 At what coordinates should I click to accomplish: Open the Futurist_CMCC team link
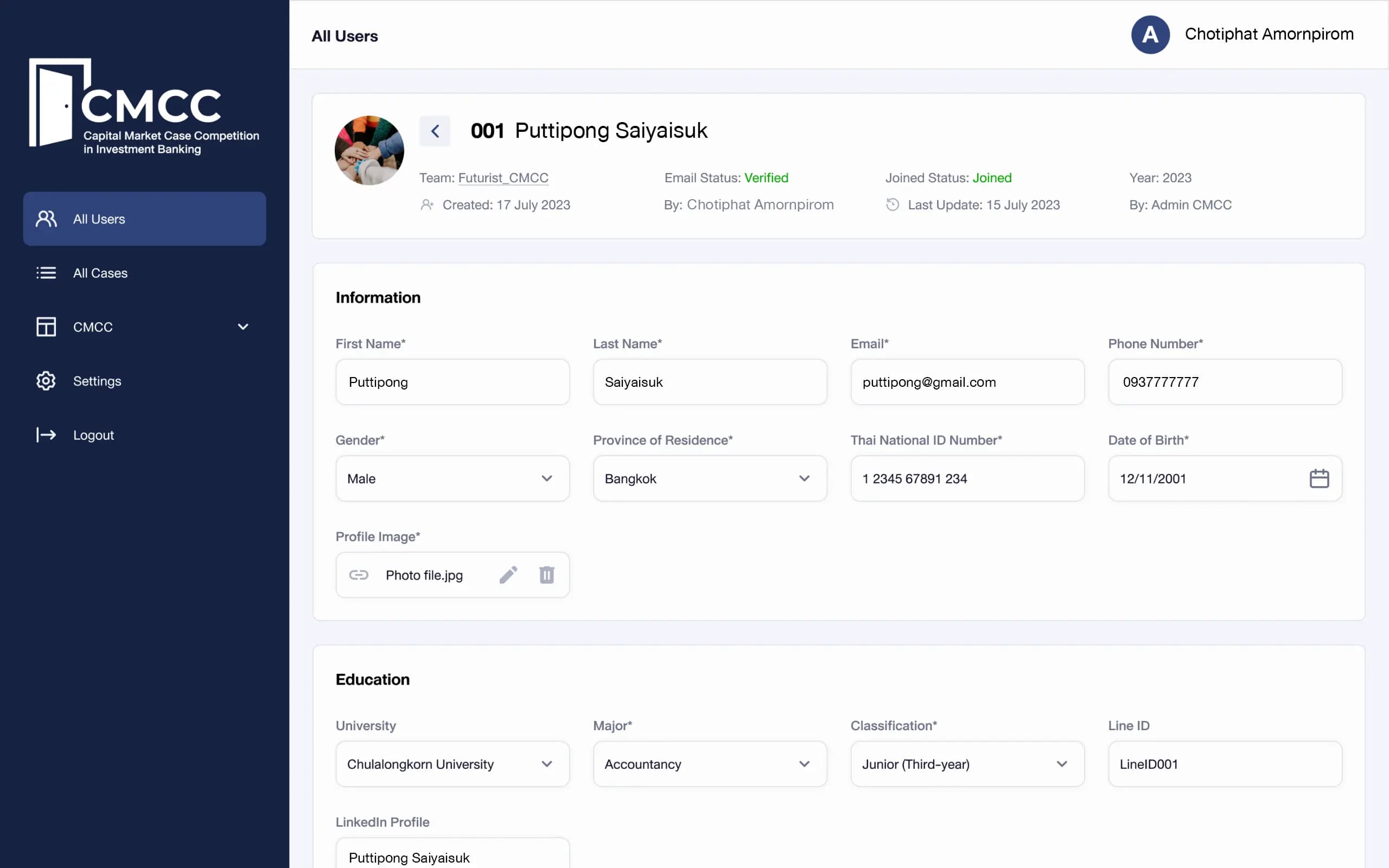[x=503, y=178]
